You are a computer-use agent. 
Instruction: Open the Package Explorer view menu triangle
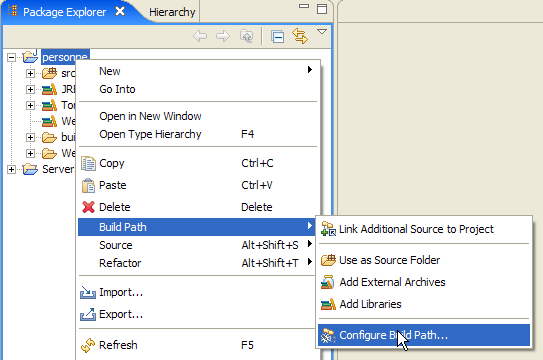click(x=322, y=32)
